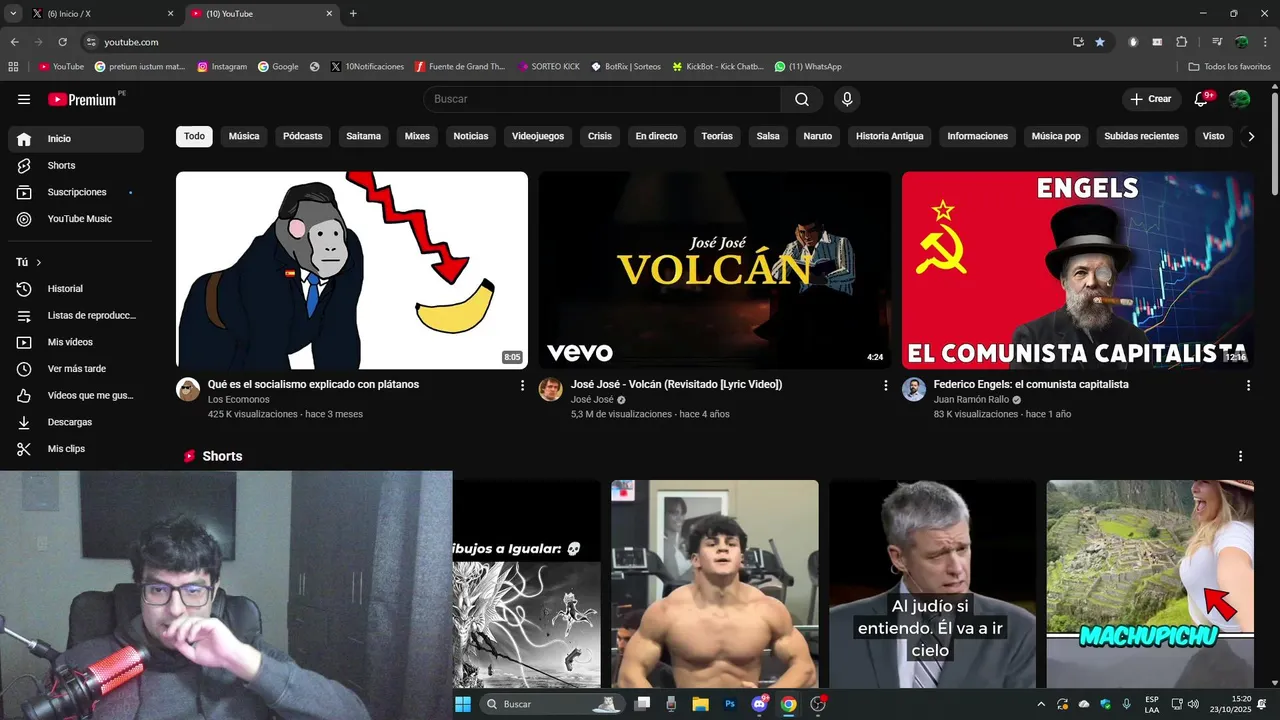Open Discord from the taskbar

pyautogui.click(x=759, y=704)
